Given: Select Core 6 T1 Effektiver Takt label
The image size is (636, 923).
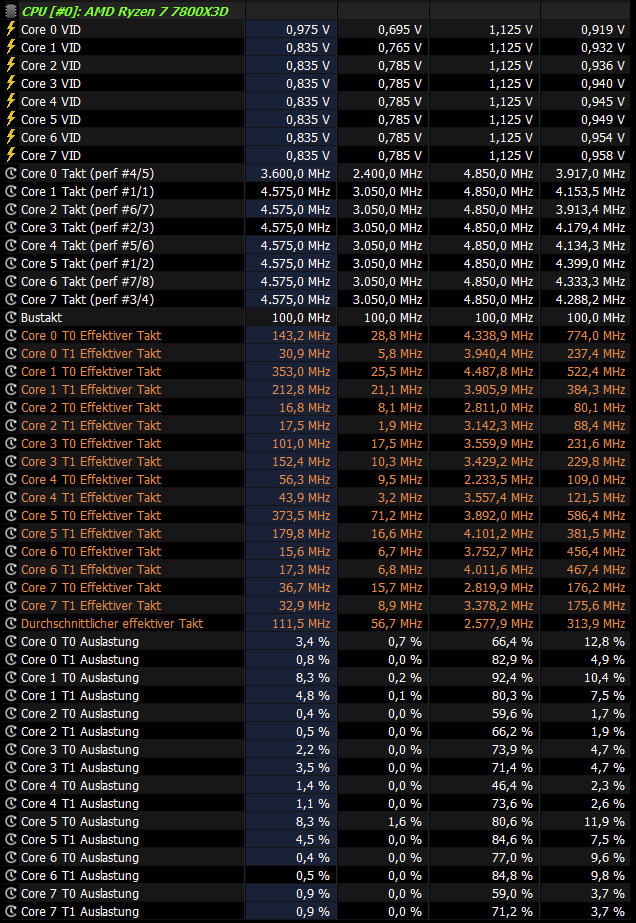Looking at the screenshot, I should point(91,569).
